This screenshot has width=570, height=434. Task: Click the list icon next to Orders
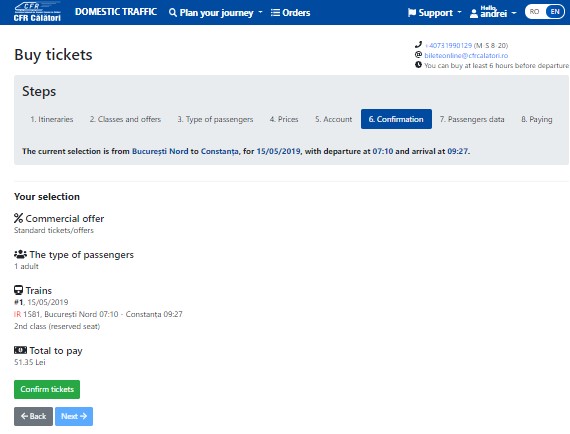275,13
